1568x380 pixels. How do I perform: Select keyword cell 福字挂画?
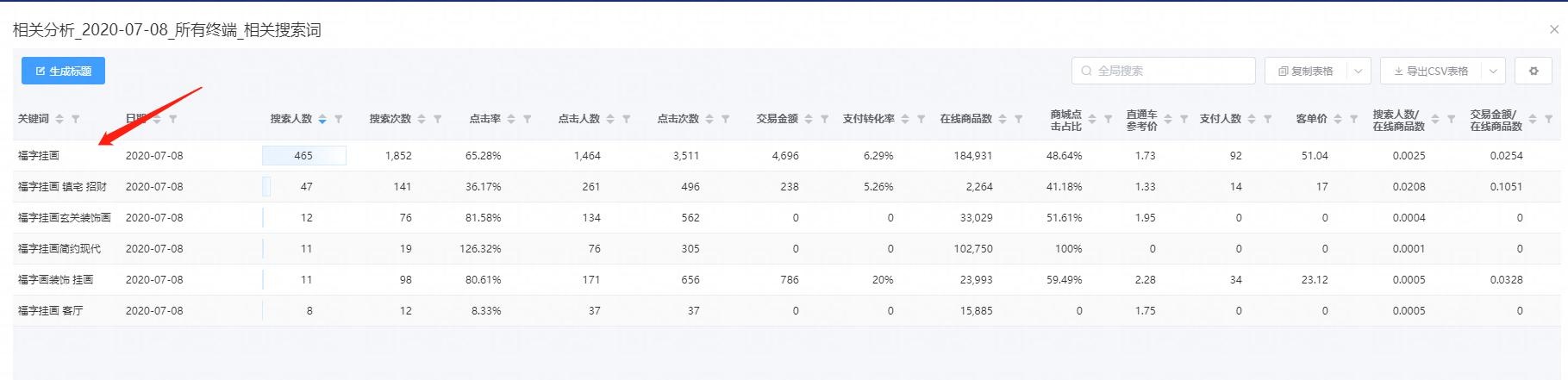coord(39,156)
